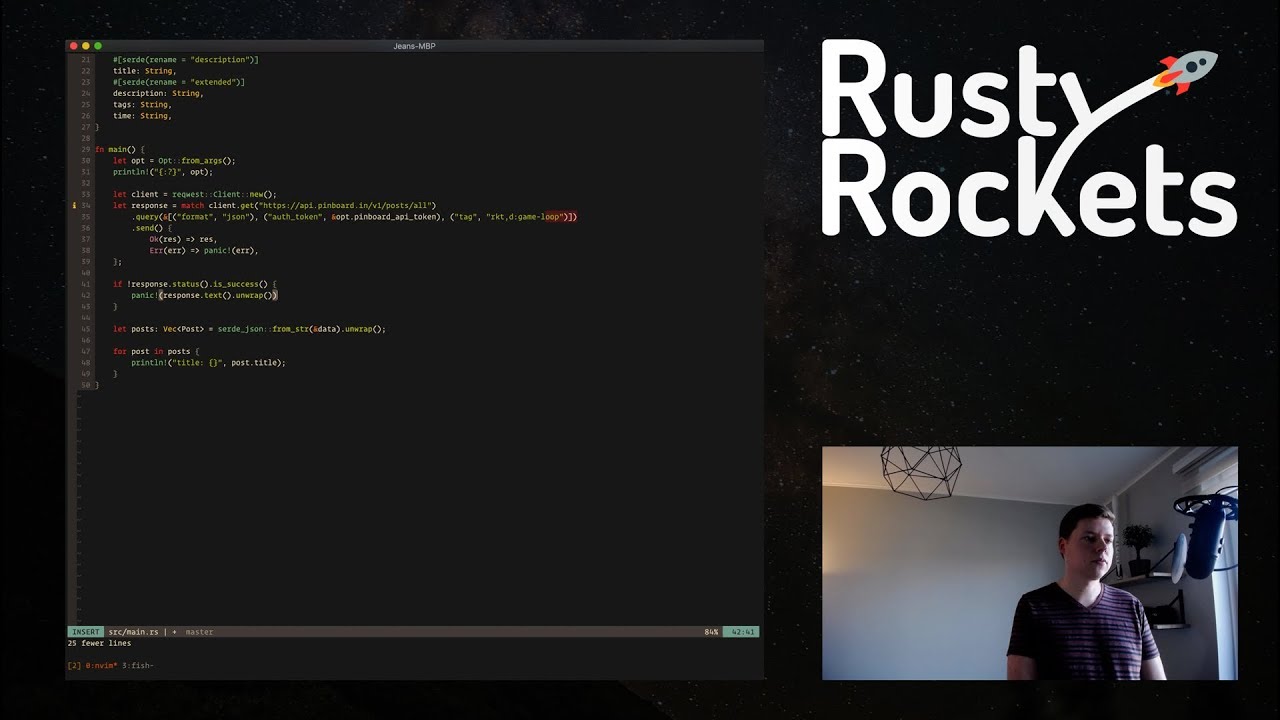Screen dimensions: 1280x720
Task: Click the println!("{:?}", opt) line
Action: pos(163,171)
